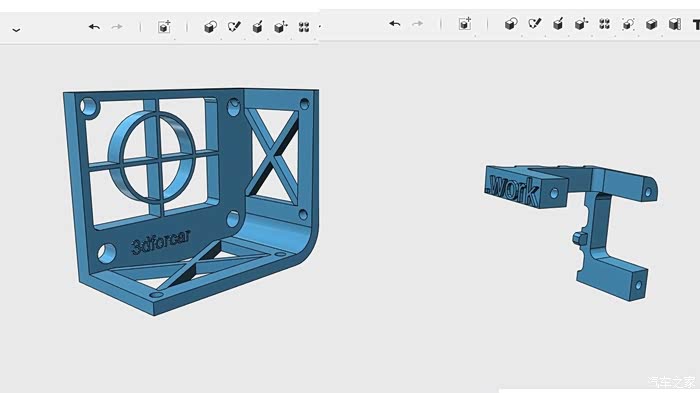The image size is (700, 393).
Task: Select the cube-with-circle boolean tool above the bracket
Action: (210, 27)
